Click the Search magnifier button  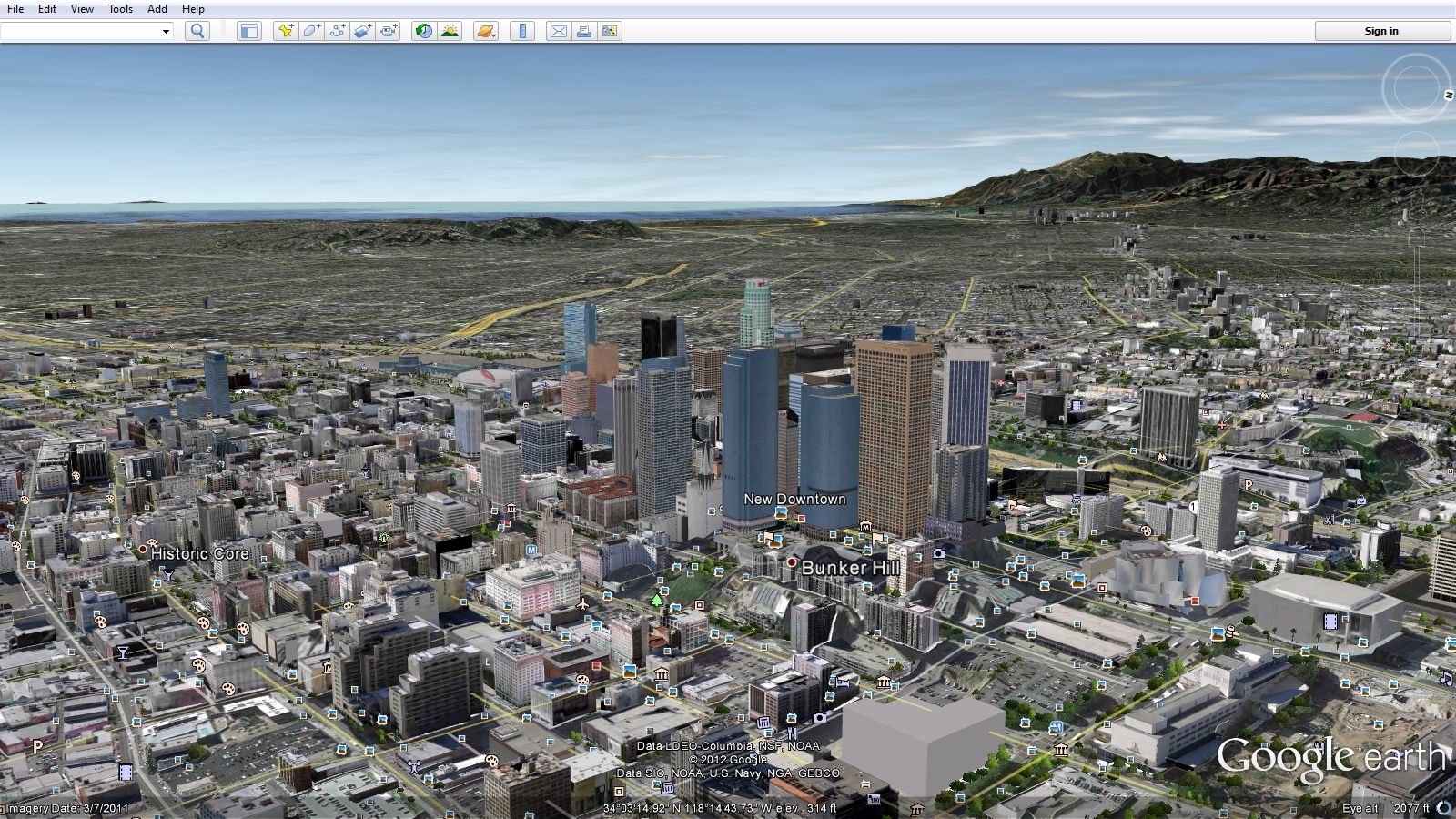pyautogui.click(x=197, y=31)
